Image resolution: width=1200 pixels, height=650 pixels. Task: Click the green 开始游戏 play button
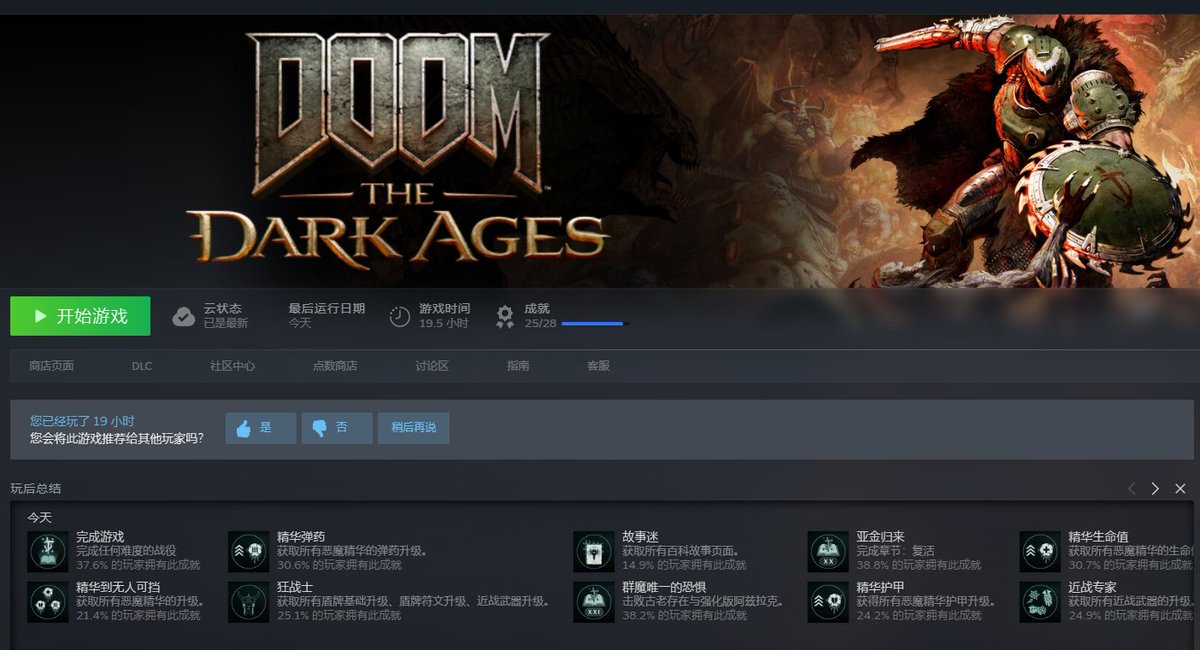80,316
